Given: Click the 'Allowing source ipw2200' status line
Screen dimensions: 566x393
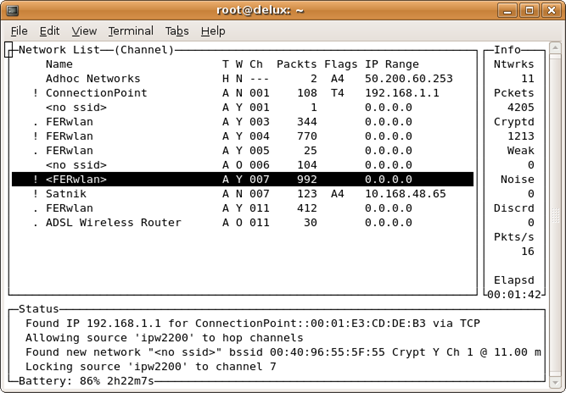Looking at the screenshot, I should coord(164,338).
